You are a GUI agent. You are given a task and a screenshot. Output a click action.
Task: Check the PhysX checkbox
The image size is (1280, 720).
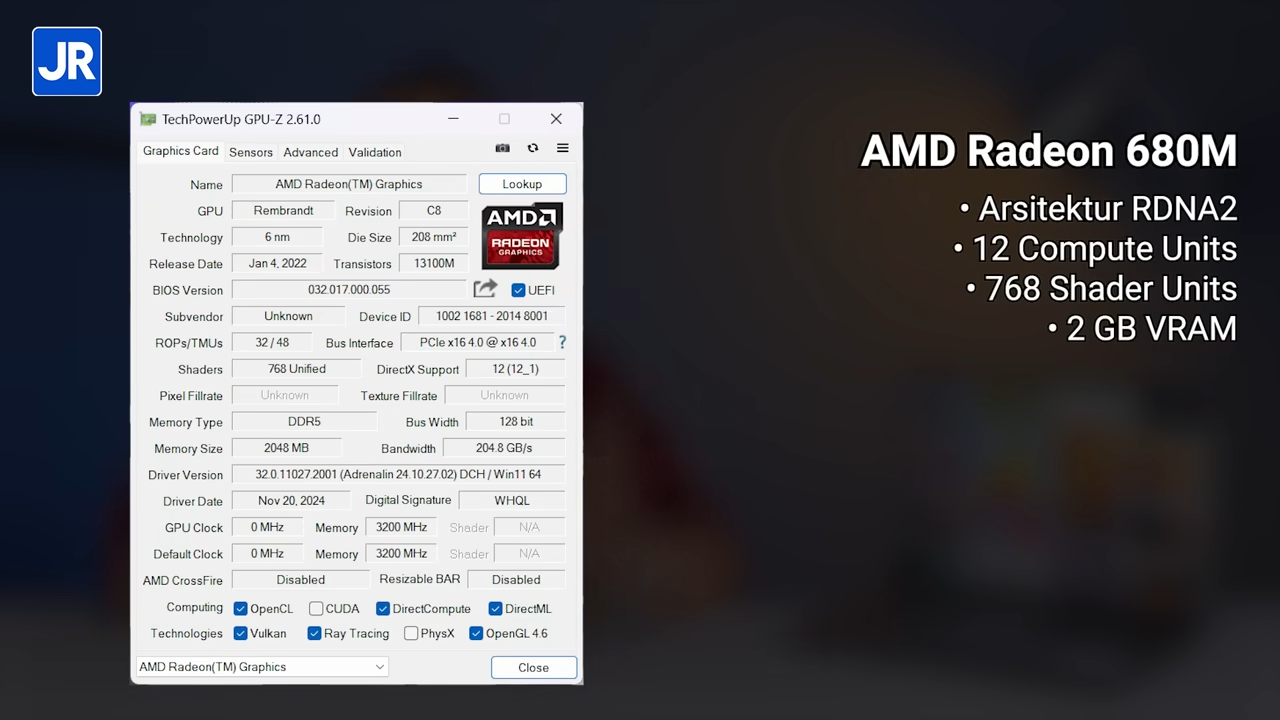[411, 633]
